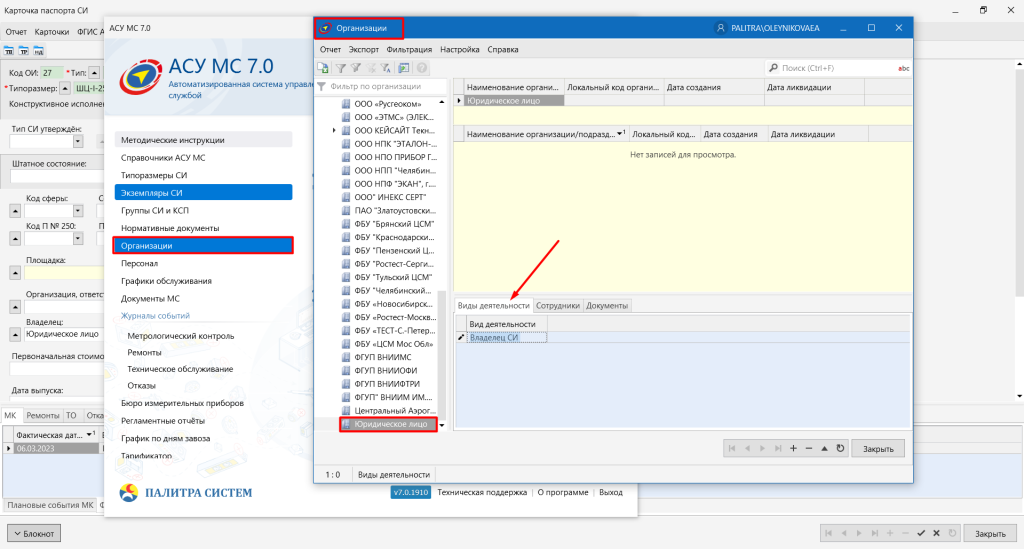
Task: Click the 'НД' folder icon in Карточка паспорта toolbar
Action: (39, 50)
